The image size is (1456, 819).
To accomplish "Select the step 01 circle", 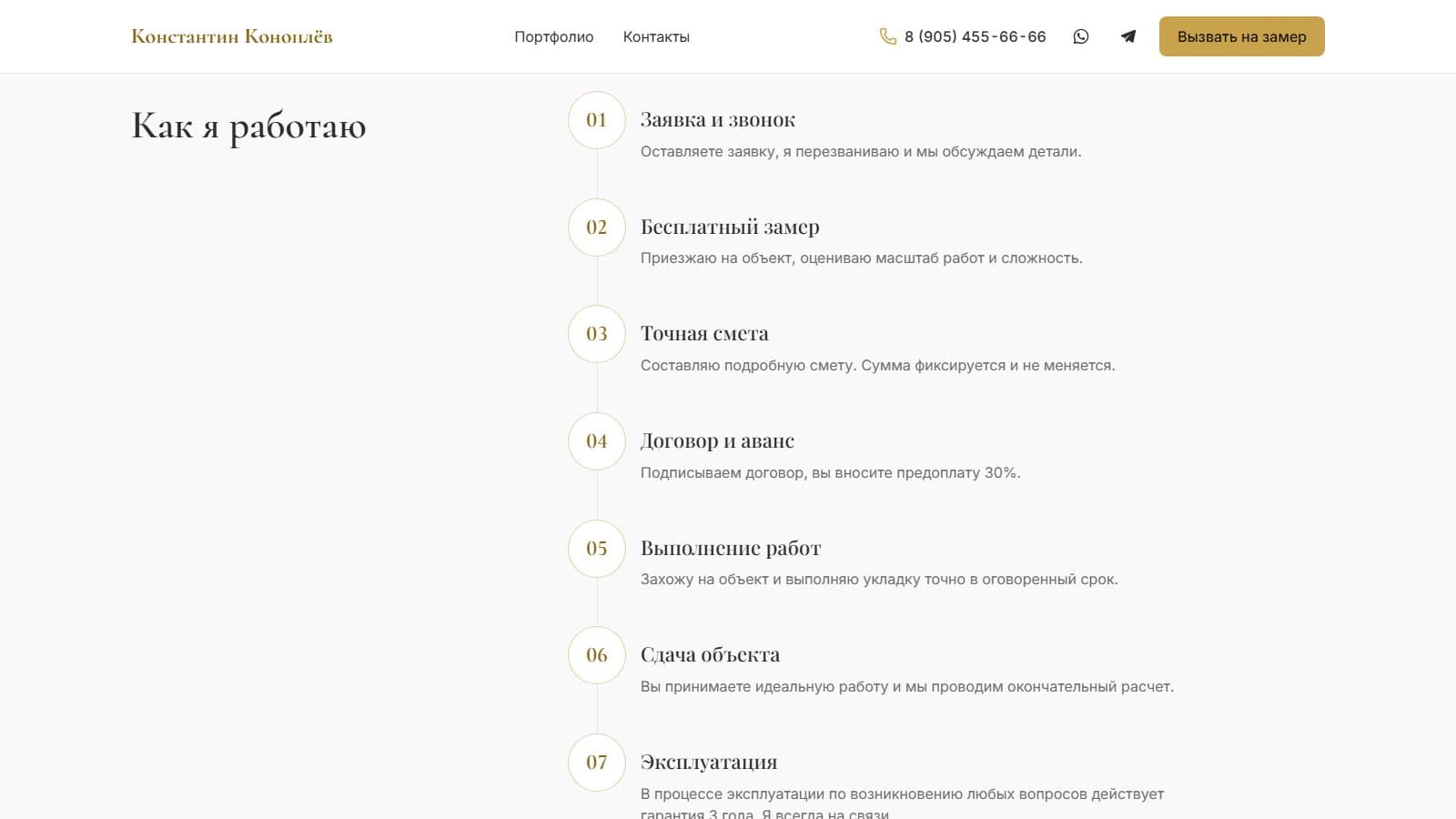I will point(597,120).
